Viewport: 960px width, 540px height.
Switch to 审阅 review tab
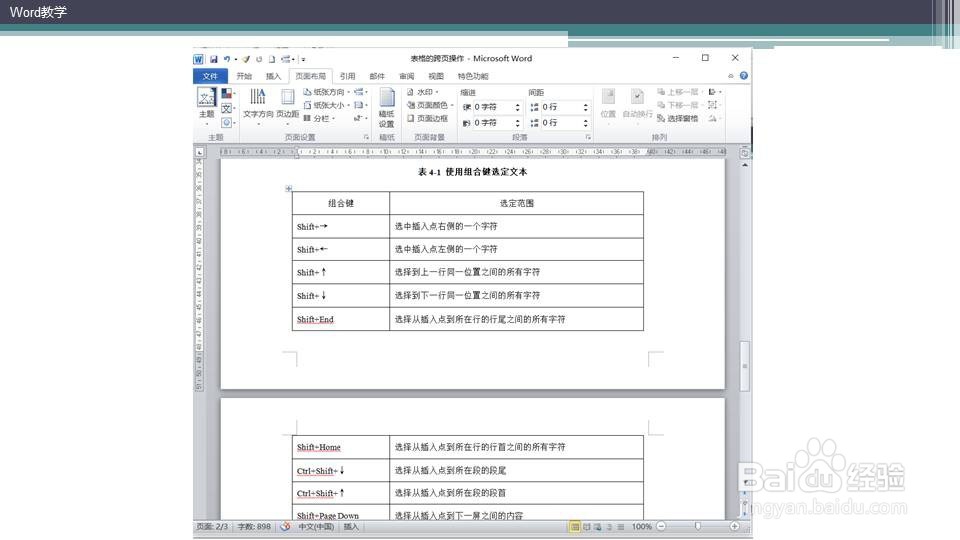pos(406,76)
